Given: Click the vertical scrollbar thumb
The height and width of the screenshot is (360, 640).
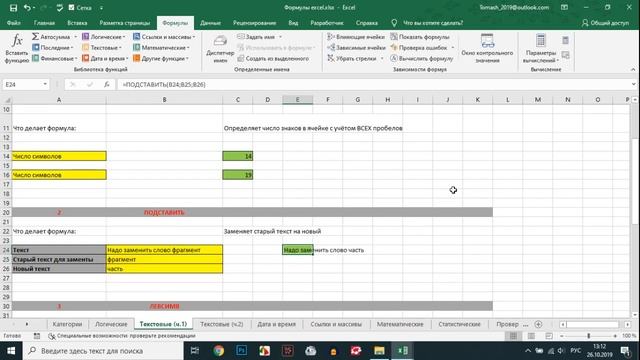Looking at the screenshot, I should click(635, 180).
